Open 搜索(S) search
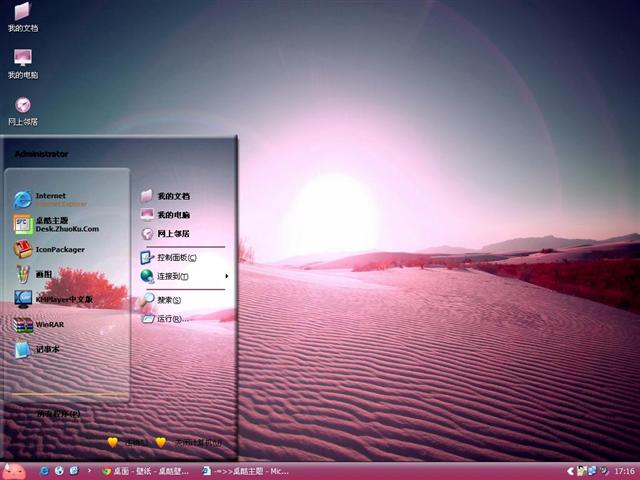The width and height of the screenshot is (640, 480). (161, 300)
